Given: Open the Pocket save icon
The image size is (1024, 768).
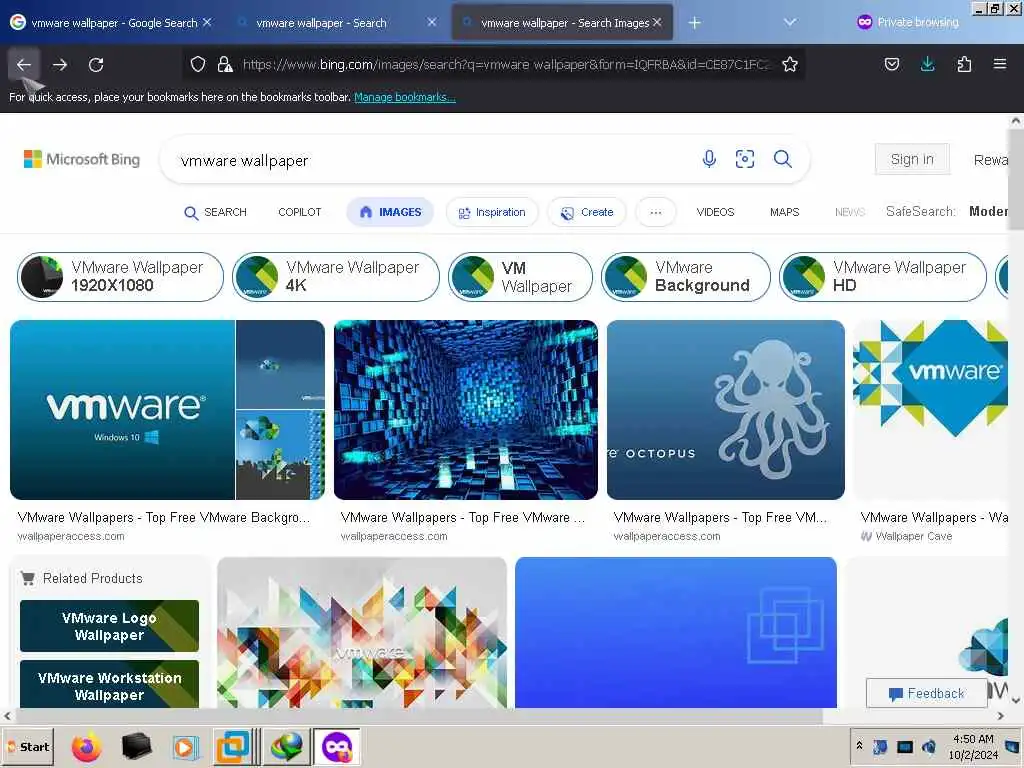Looking at the screenshot, I should pos(891,64).
